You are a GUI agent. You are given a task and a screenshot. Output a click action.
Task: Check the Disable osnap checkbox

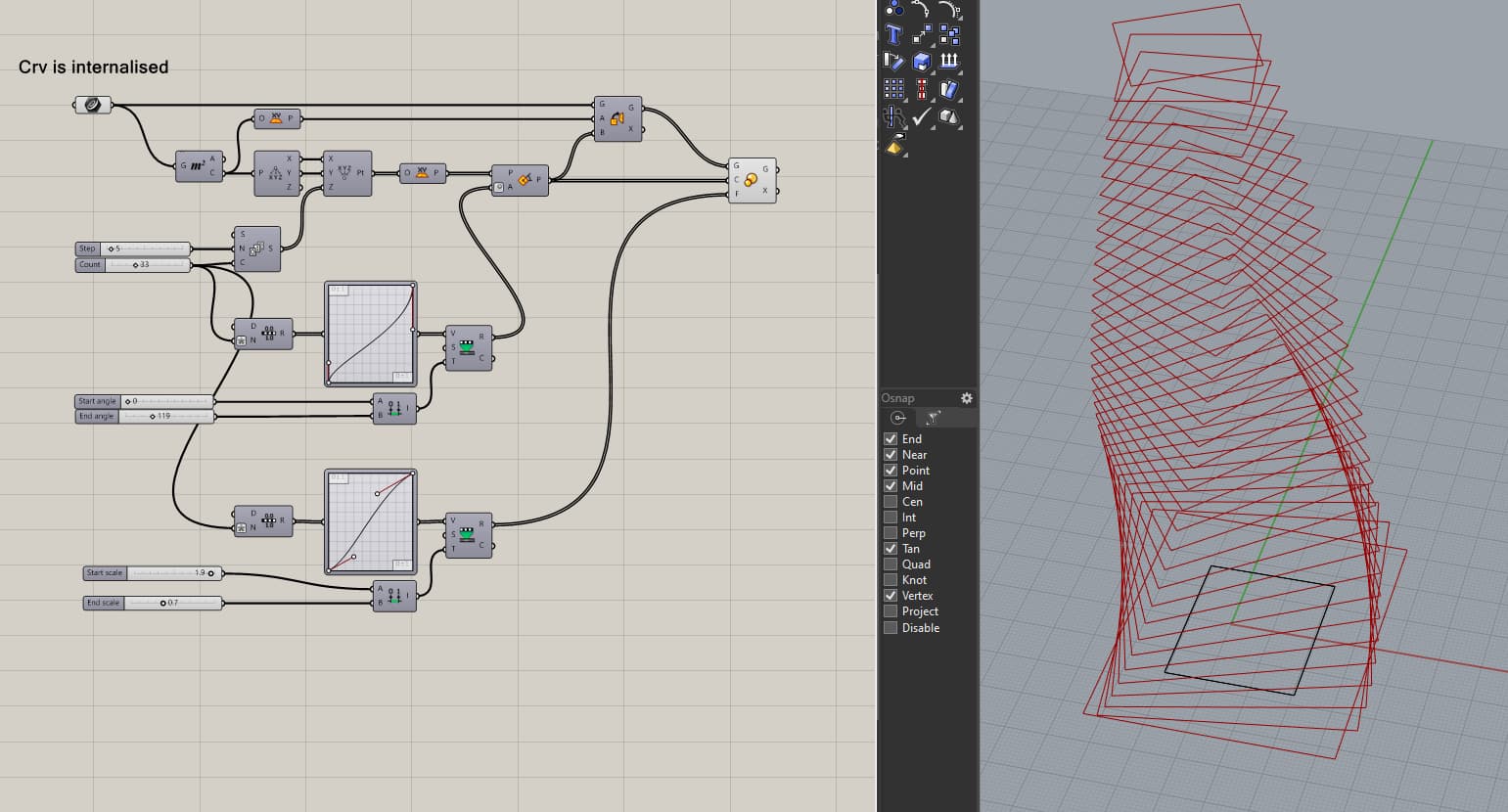coord(891,628)
